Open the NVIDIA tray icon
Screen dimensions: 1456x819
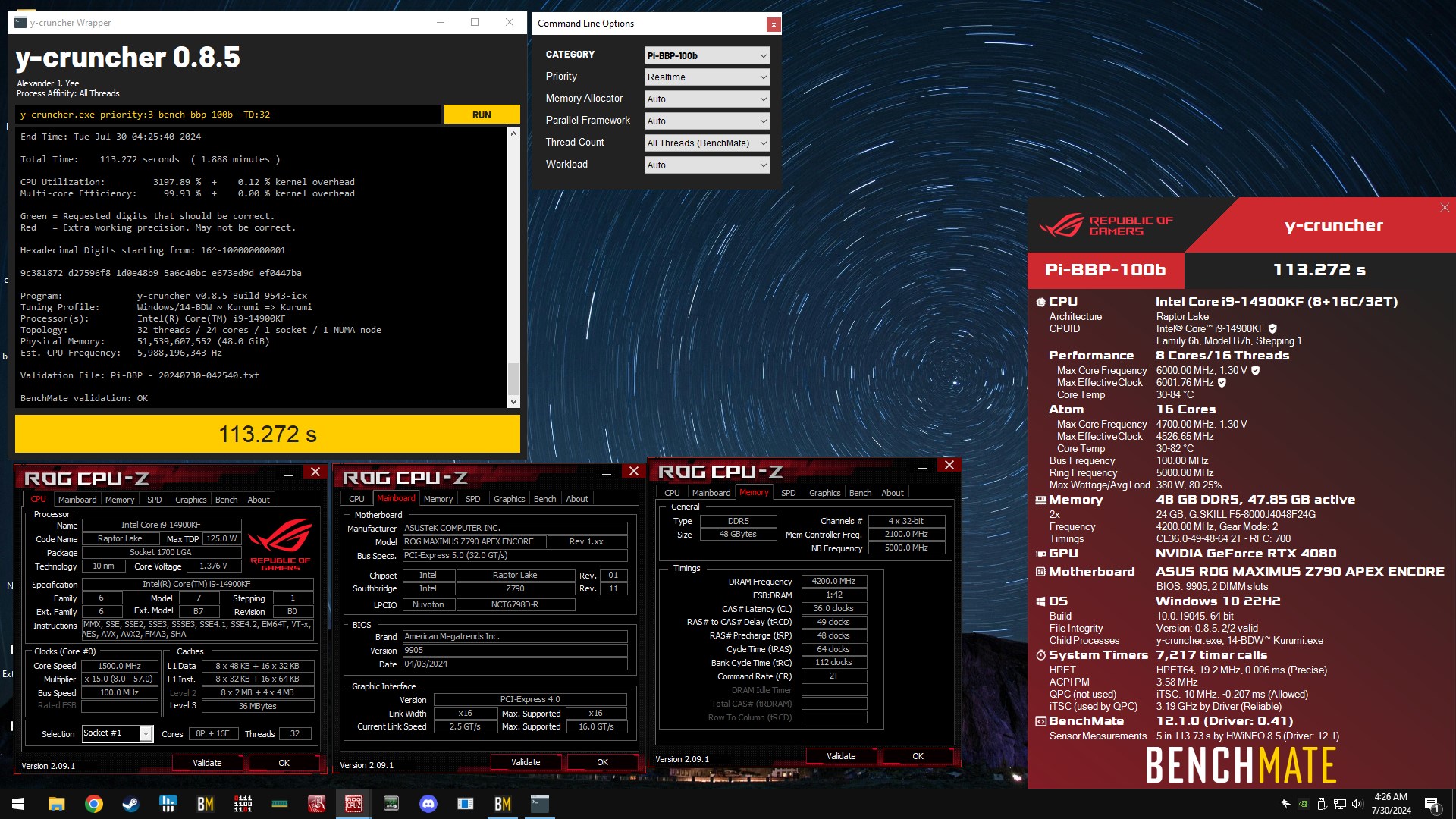pos(1304,804)
